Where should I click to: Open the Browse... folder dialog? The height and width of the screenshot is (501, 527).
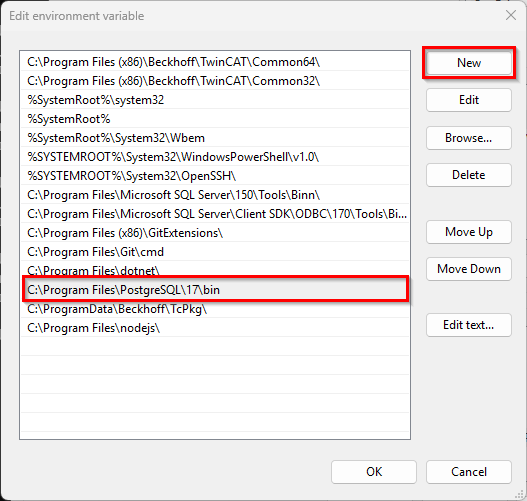(x=469, y=138)
